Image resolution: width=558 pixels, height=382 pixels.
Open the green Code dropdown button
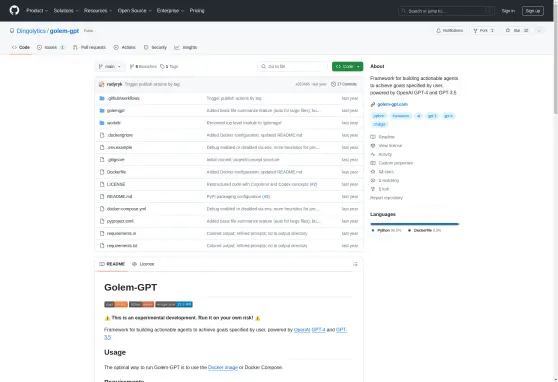[x=347, y=67]
